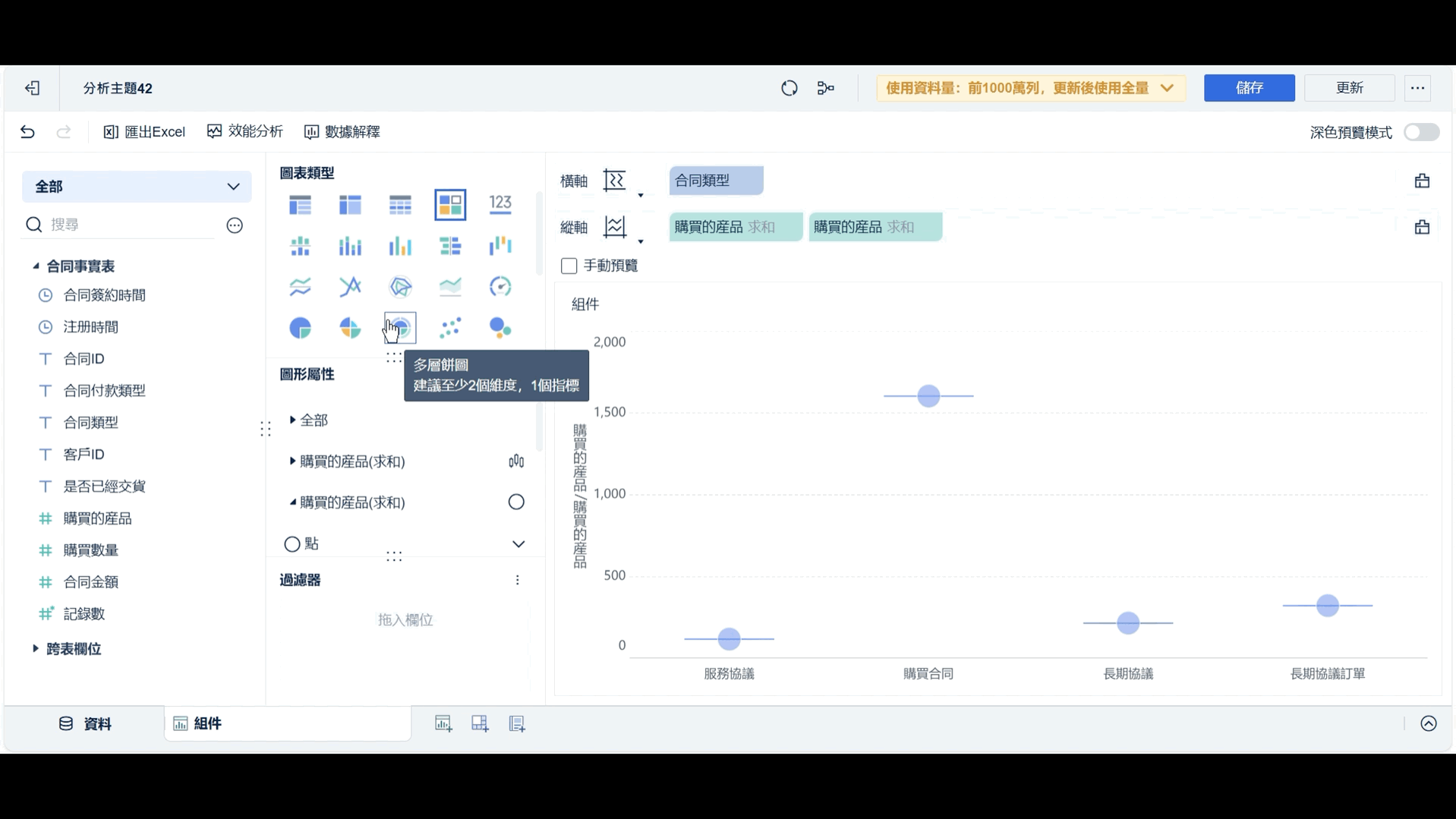This screenshot has height=819, width=1456.
Task: Select the stacked column chart type
Action: pyautogui.click(x=350, y=246)
